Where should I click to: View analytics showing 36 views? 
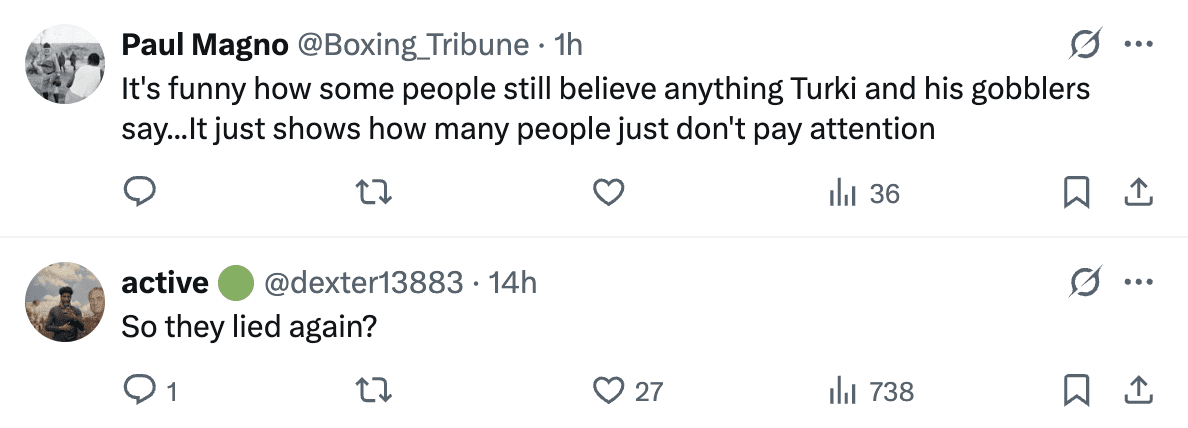tap(865, 194)
